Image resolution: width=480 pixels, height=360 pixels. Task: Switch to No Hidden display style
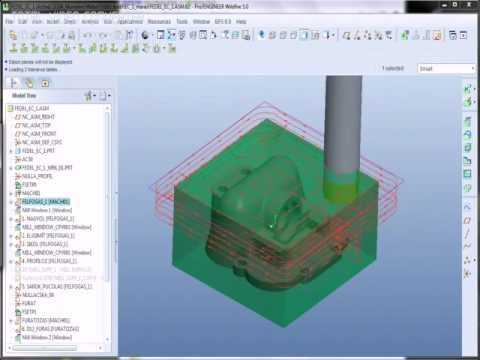click(293, 35)
